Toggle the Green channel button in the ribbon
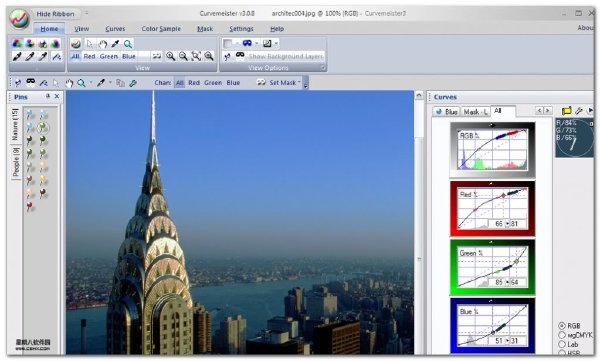 tap(109, 56)
